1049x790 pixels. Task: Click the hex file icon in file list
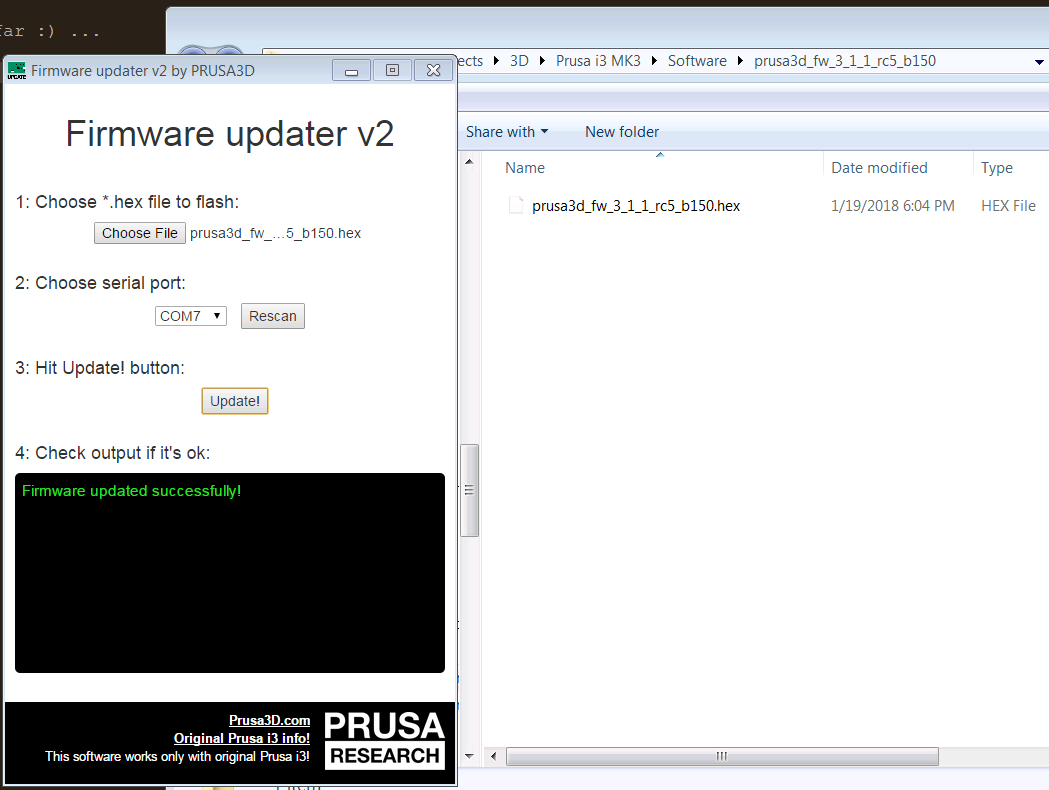tap(516, 206)
